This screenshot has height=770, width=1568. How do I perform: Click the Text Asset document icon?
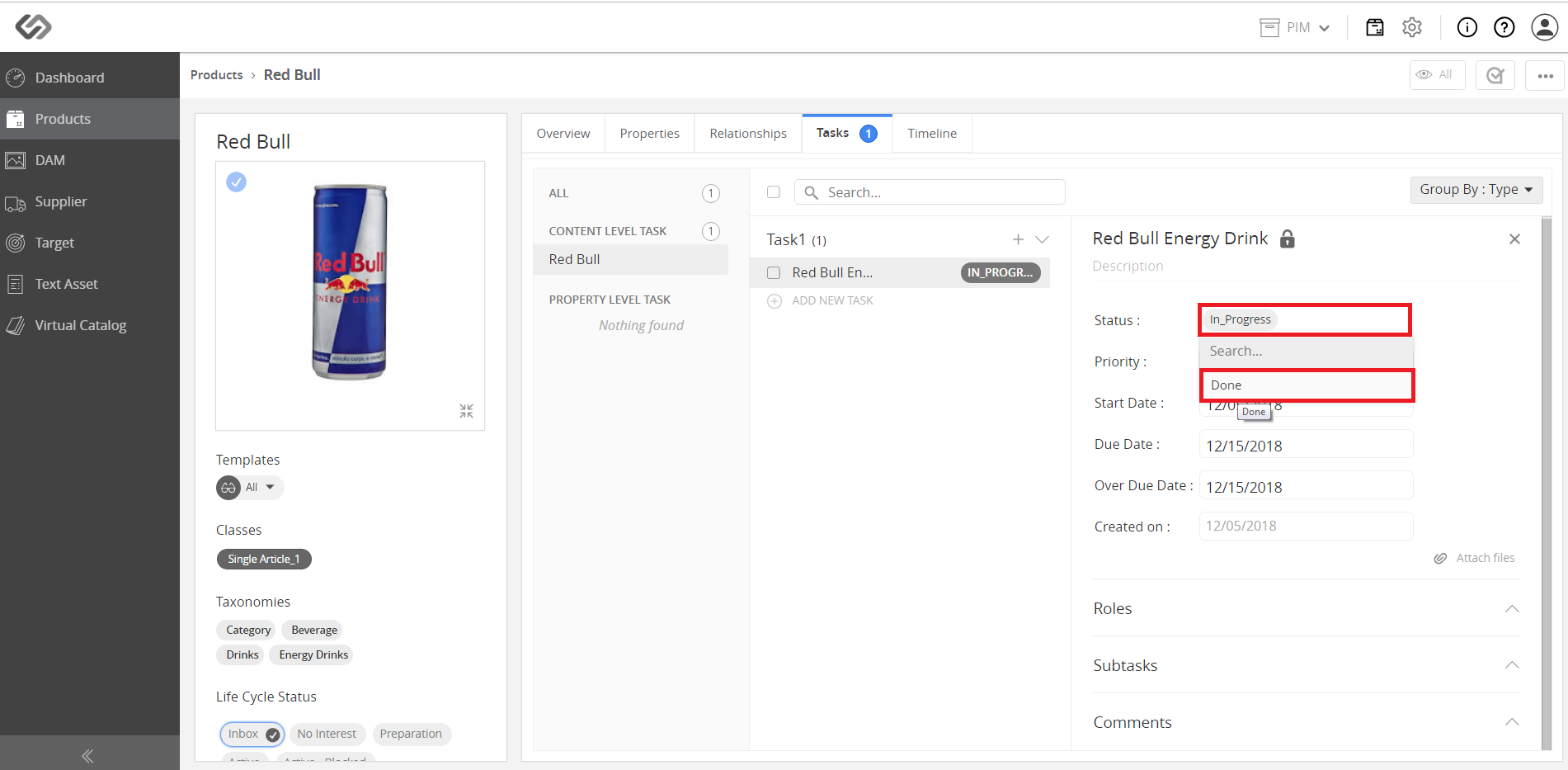16,284
